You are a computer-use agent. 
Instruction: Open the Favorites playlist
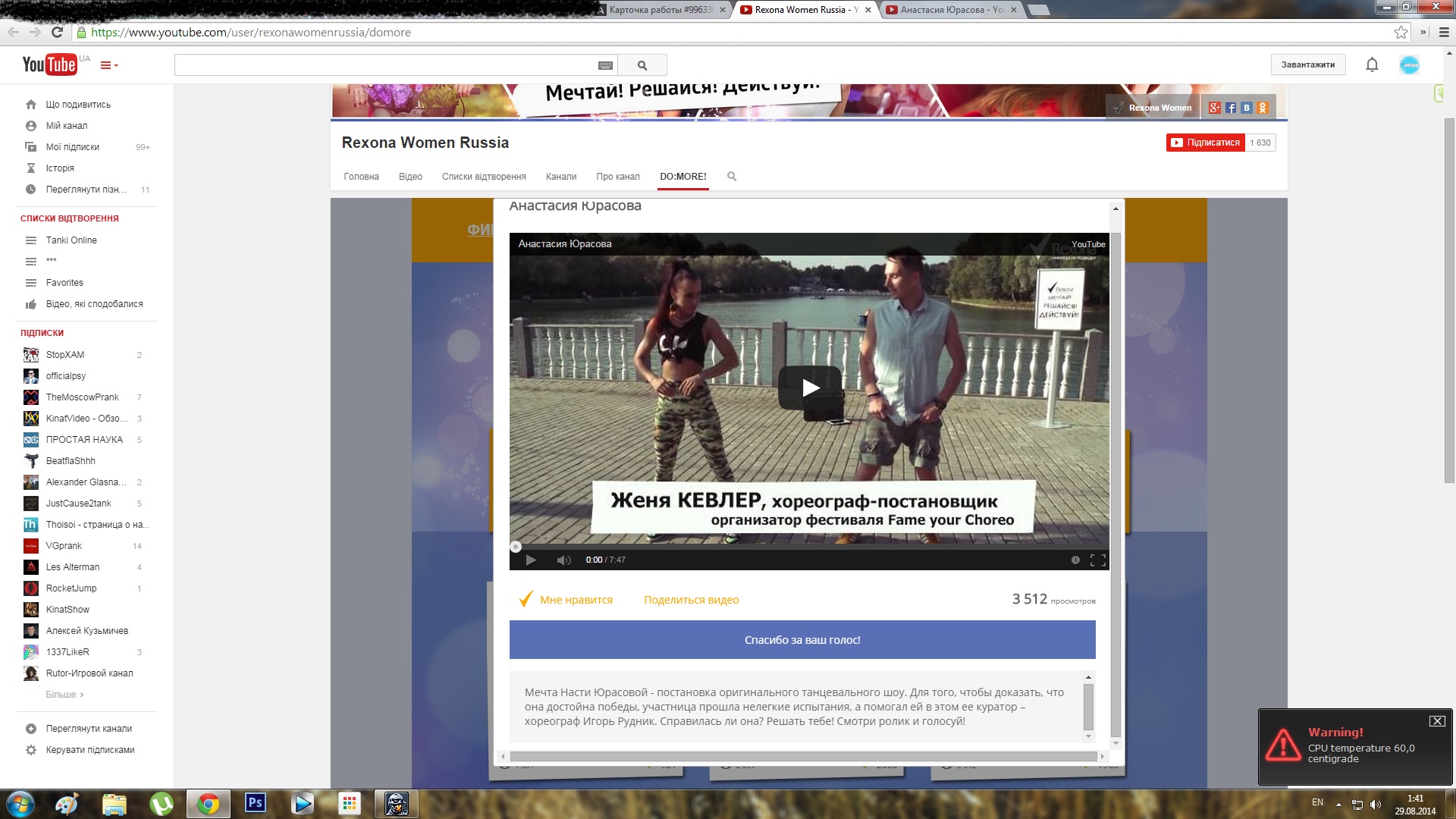point(64,283)
